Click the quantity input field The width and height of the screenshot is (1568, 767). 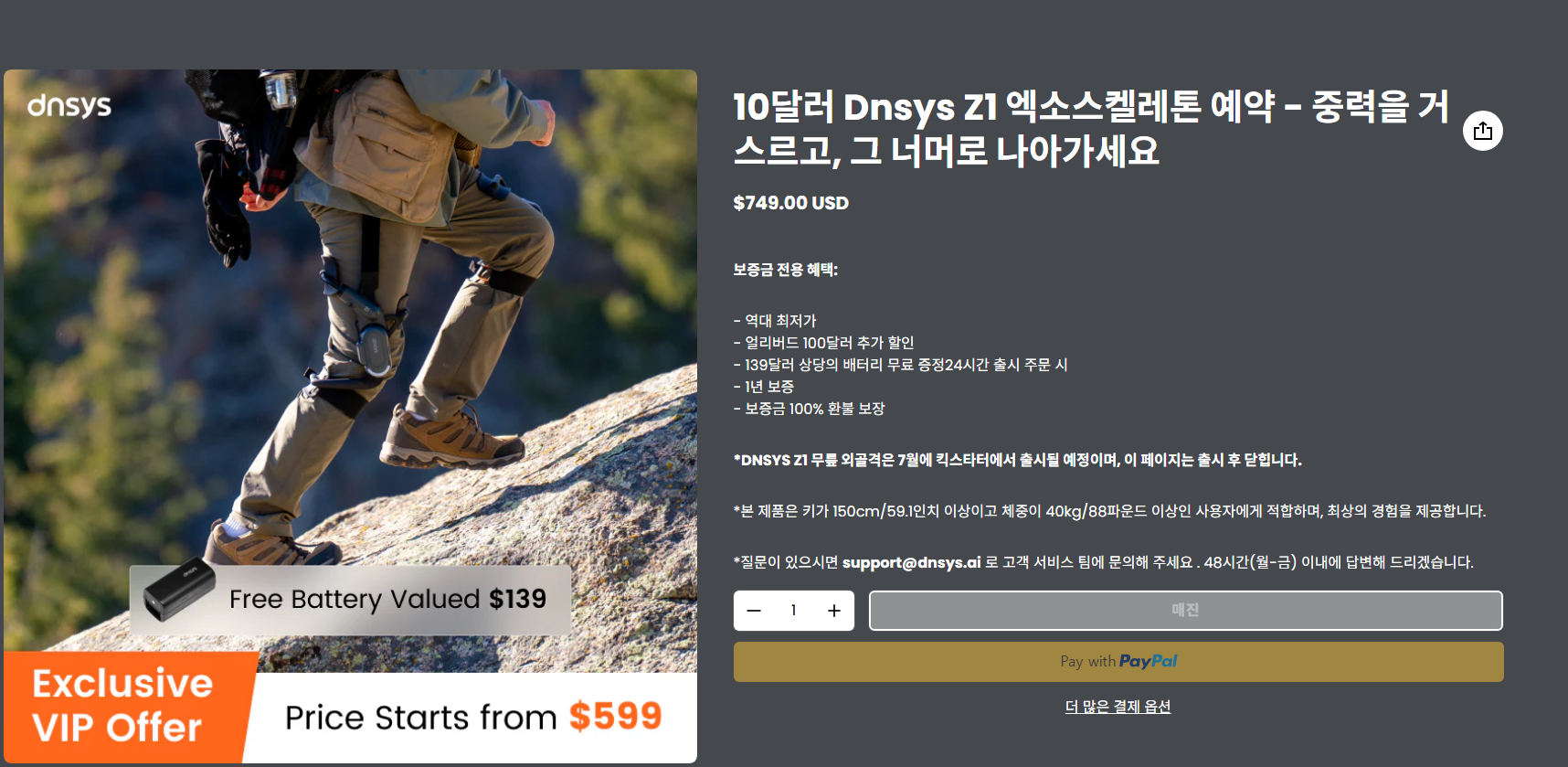coord(793,611)
